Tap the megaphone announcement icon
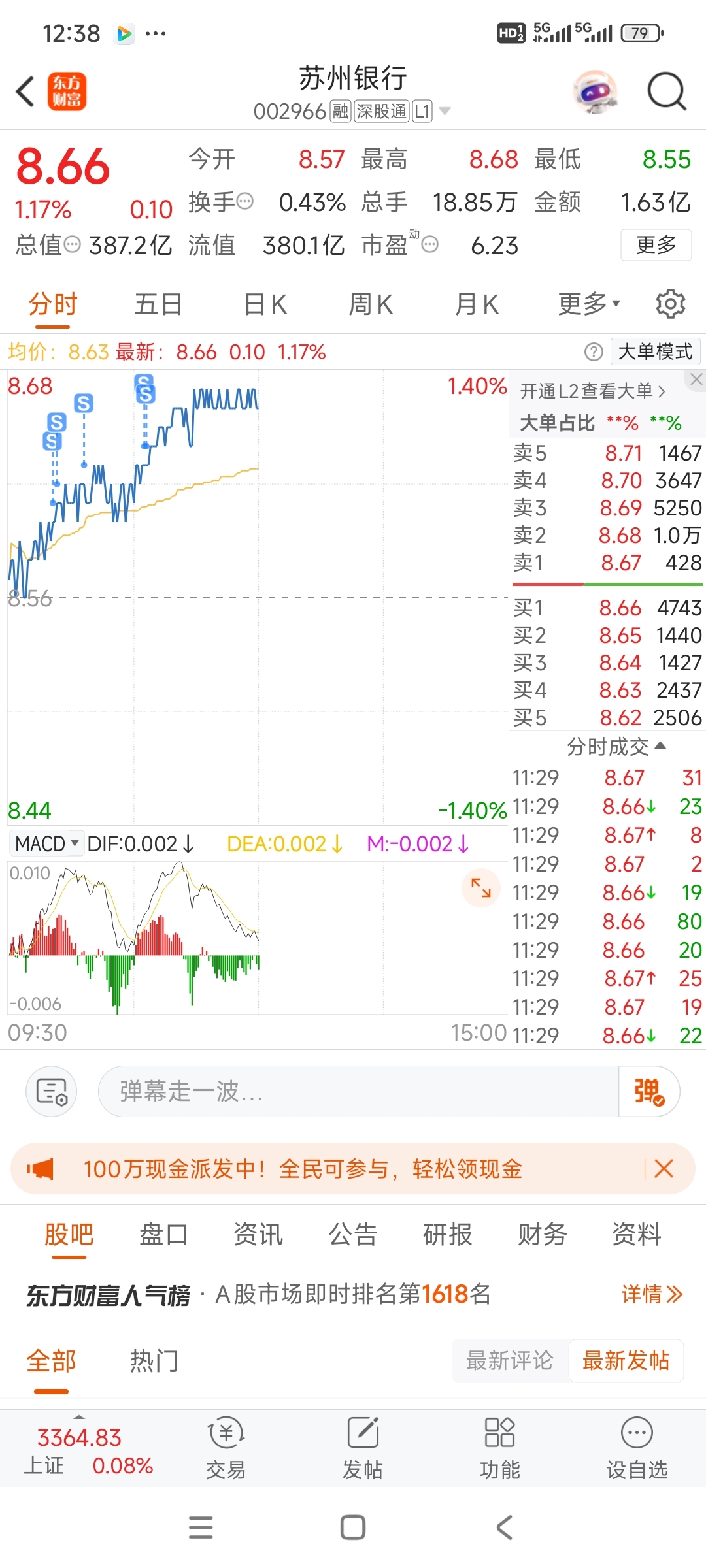 pos(41,1169)
